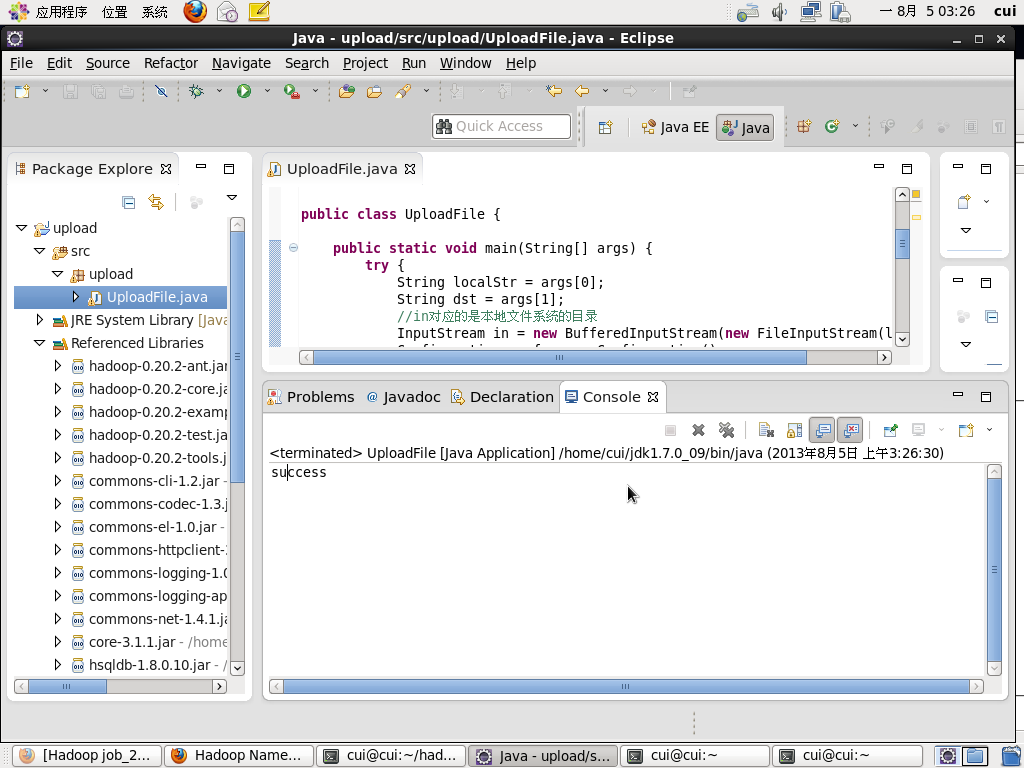Click Clear Console icon
The height and width of the screenshot is (768, 1024).
(x=766, y=430)
